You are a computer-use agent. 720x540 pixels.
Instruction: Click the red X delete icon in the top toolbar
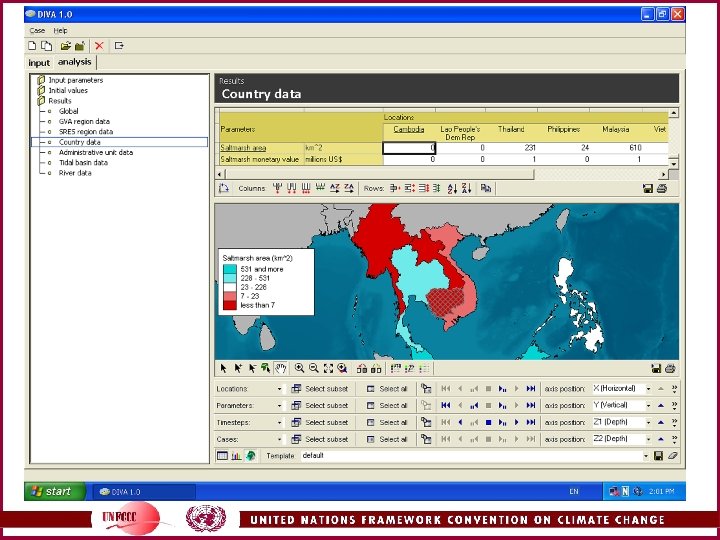coord(99,46)
